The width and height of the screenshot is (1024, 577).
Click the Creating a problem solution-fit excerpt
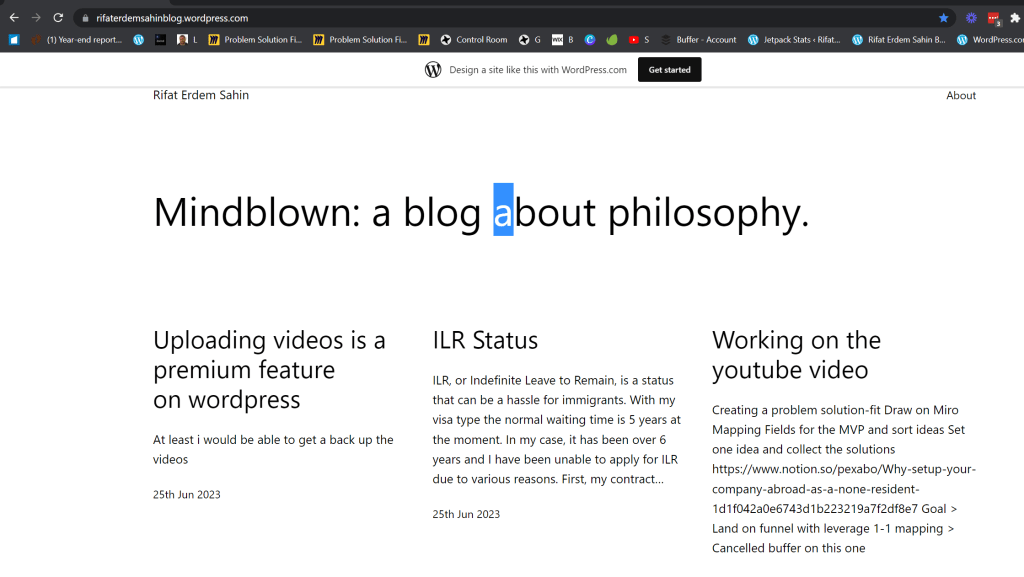[844, 479]
